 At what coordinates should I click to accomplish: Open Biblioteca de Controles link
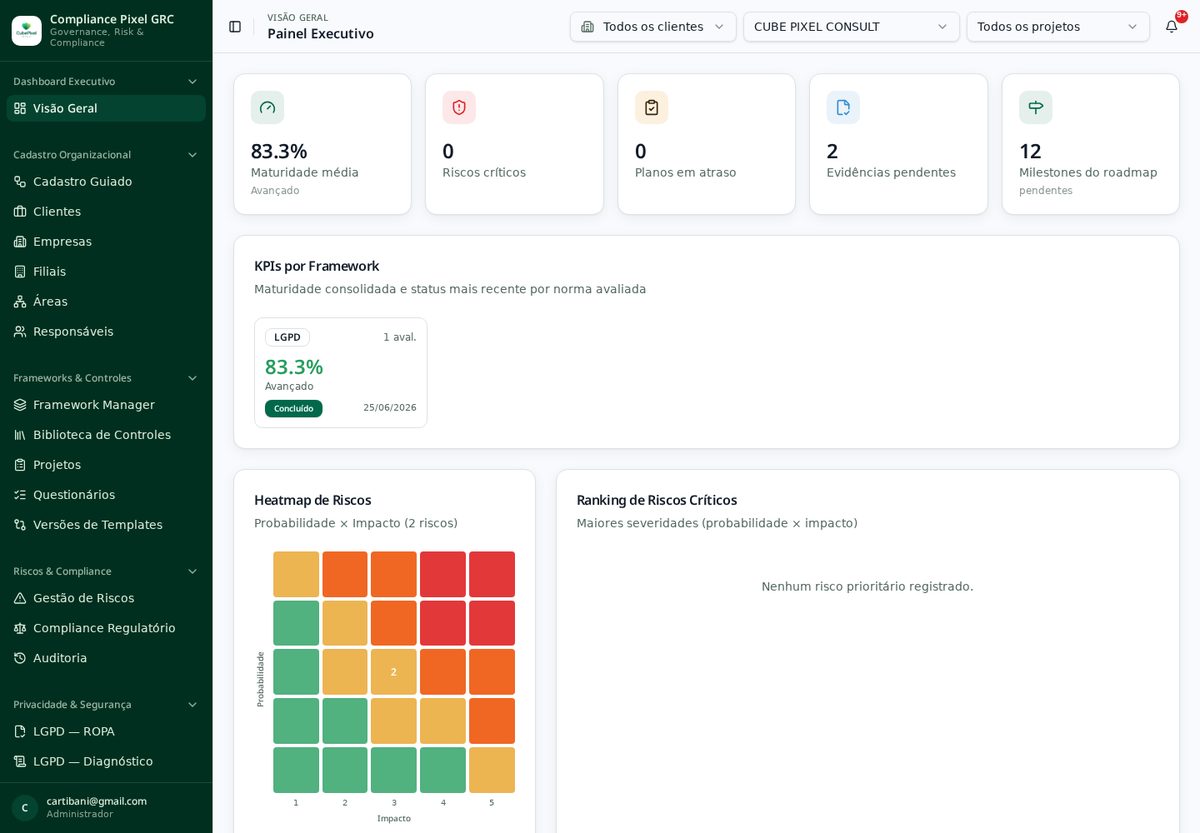click(x=106, y=435)
